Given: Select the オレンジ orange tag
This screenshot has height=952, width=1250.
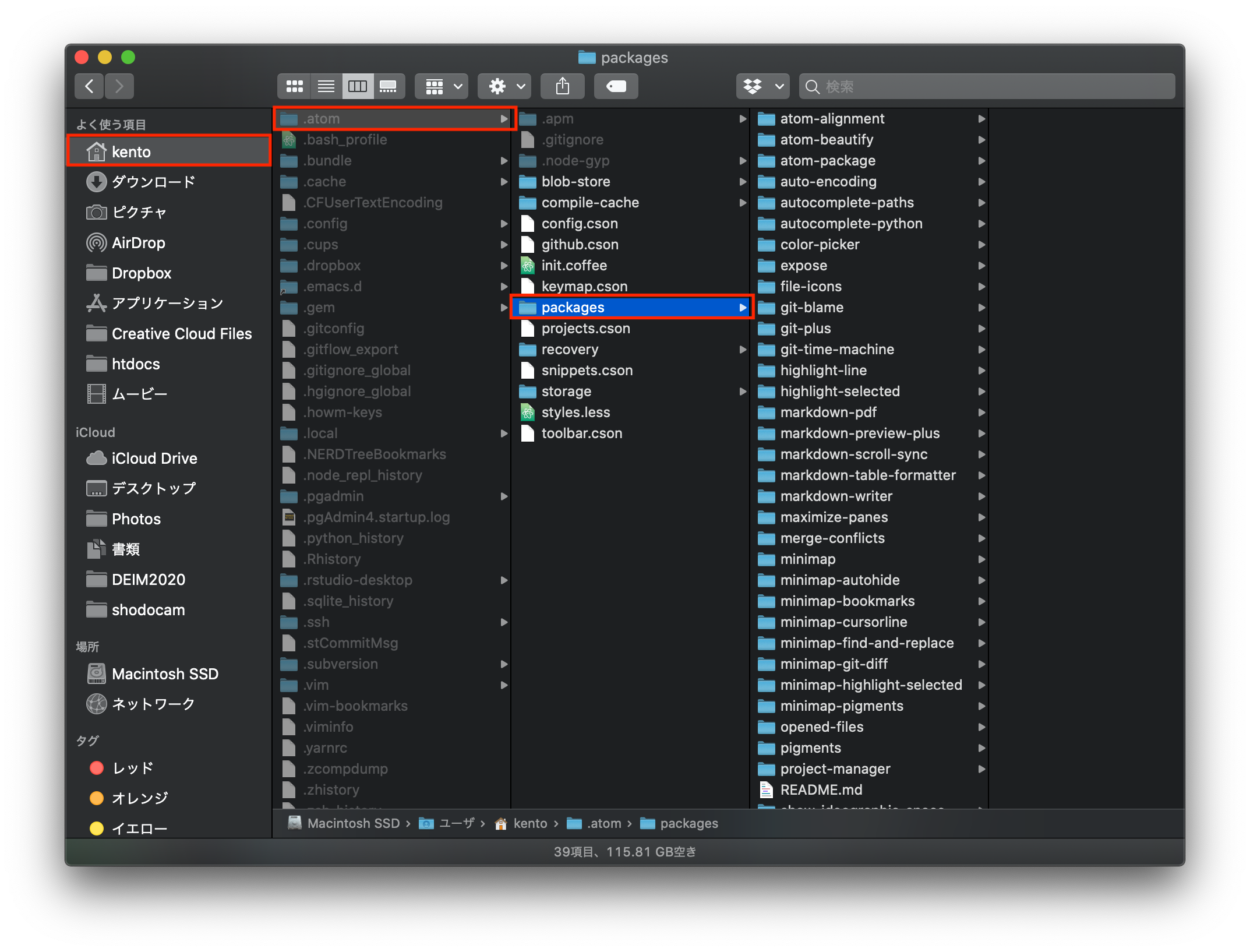Looking at the screenshot, I should click(169, 798).
